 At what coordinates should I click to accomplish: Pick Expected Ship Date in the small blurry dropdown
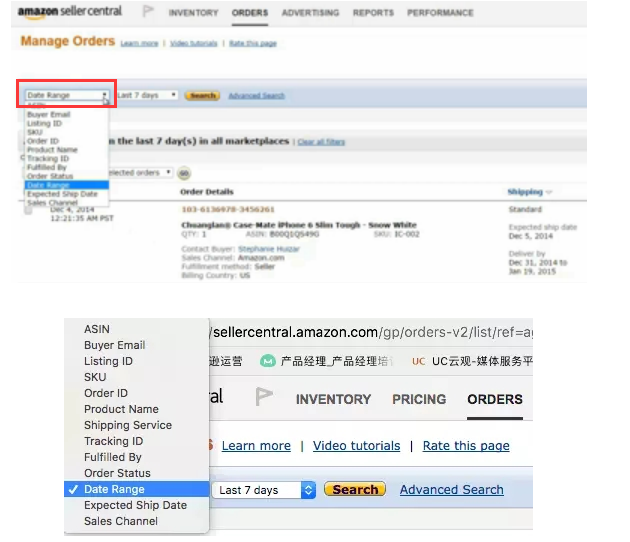67,194
